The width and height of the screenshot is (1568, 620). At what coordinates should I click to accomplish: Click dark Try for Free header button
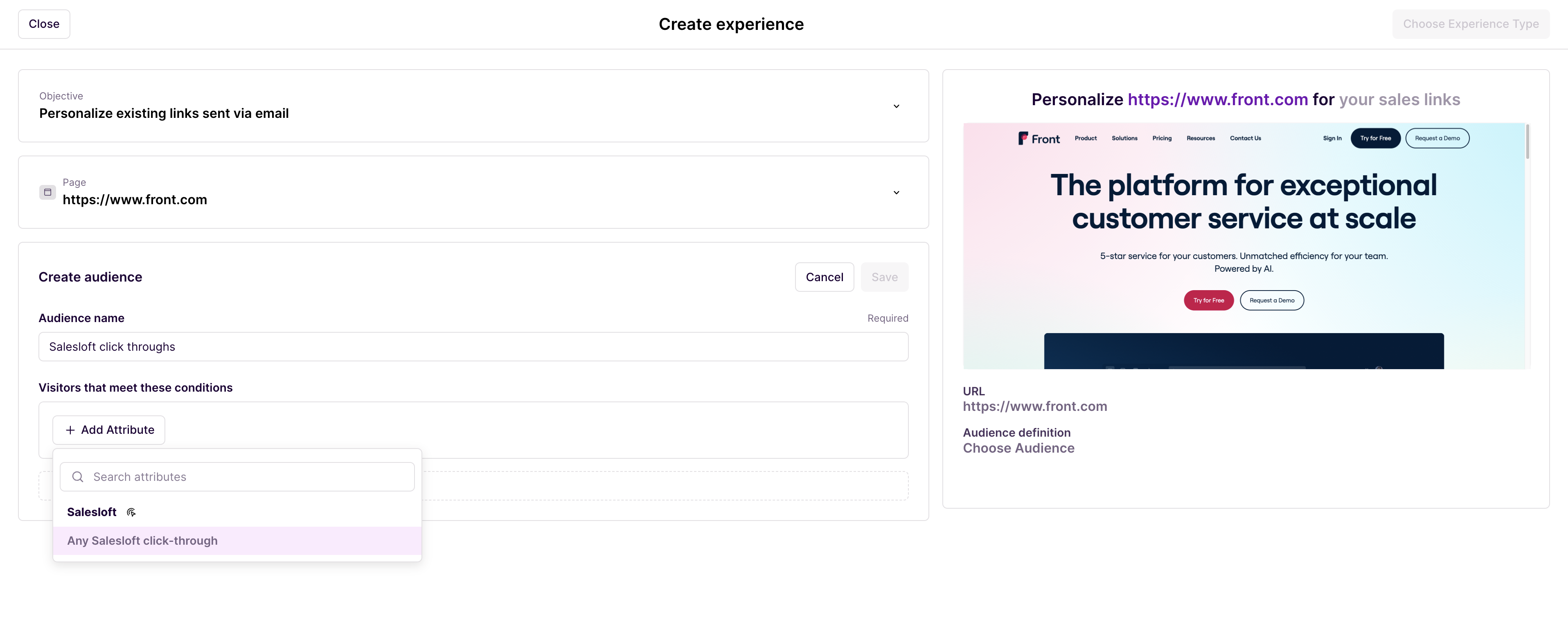point(1375,138)
